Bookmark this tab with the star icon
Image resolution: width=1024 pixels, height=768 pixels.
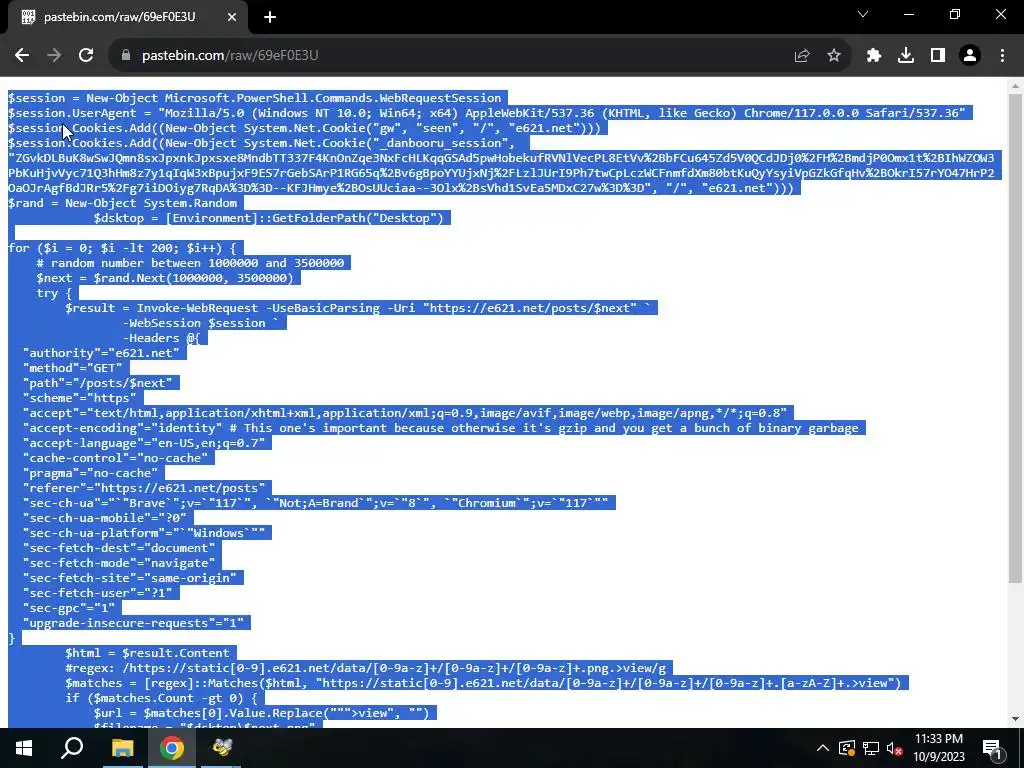pyautogui.click(x=834, y=56)
